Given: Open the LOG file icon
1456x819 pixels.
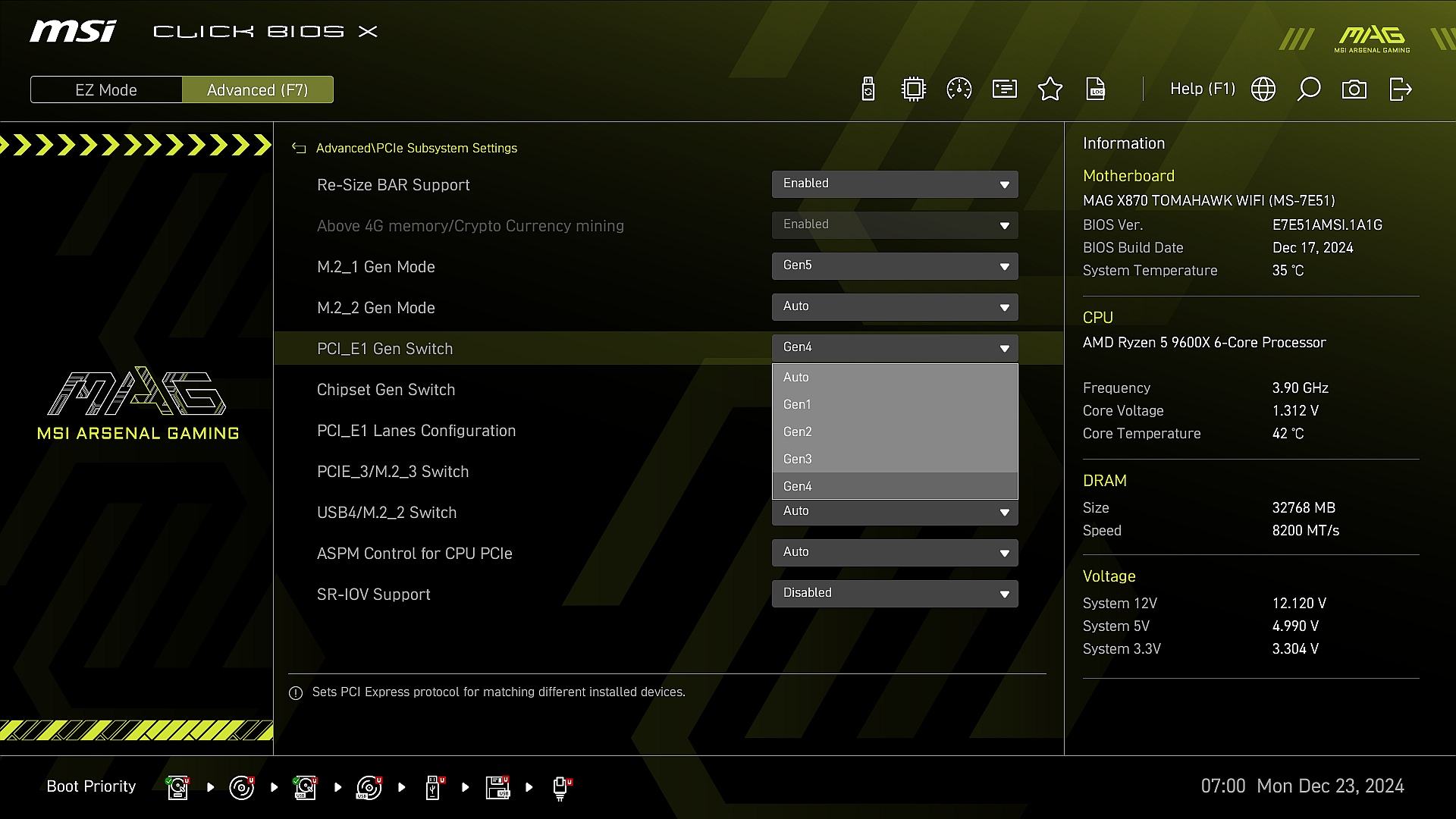Looking at the screenshot, I should point(1096,89).
